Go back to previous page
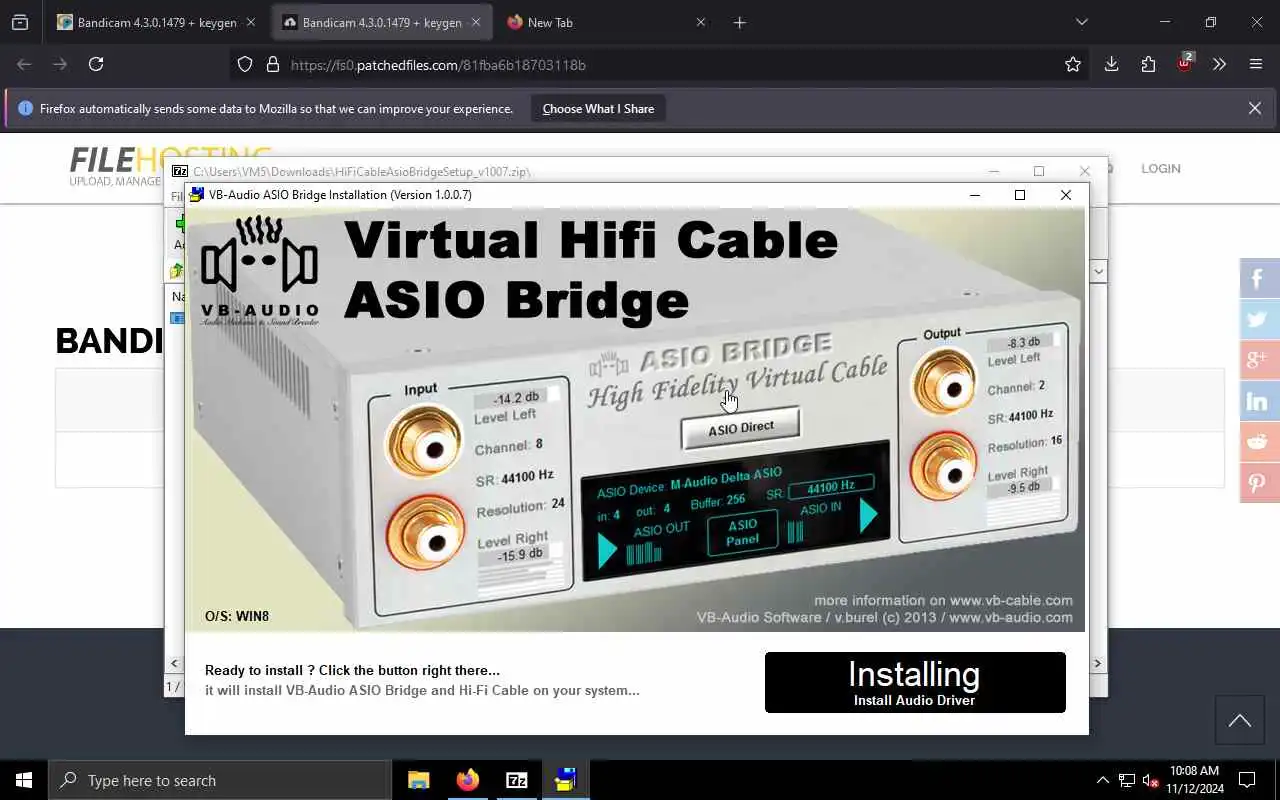1280x800 pixels. 24,64
